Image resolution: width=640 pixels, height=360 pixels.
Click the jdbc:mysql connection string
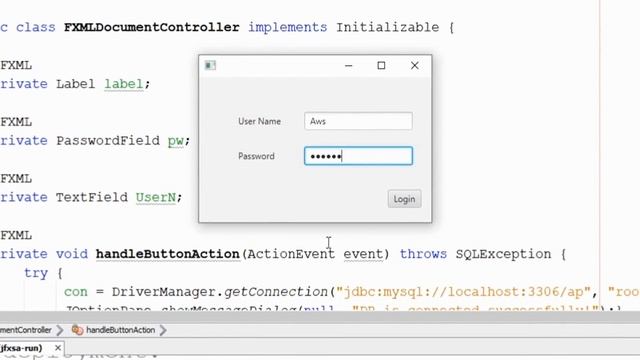463,292
